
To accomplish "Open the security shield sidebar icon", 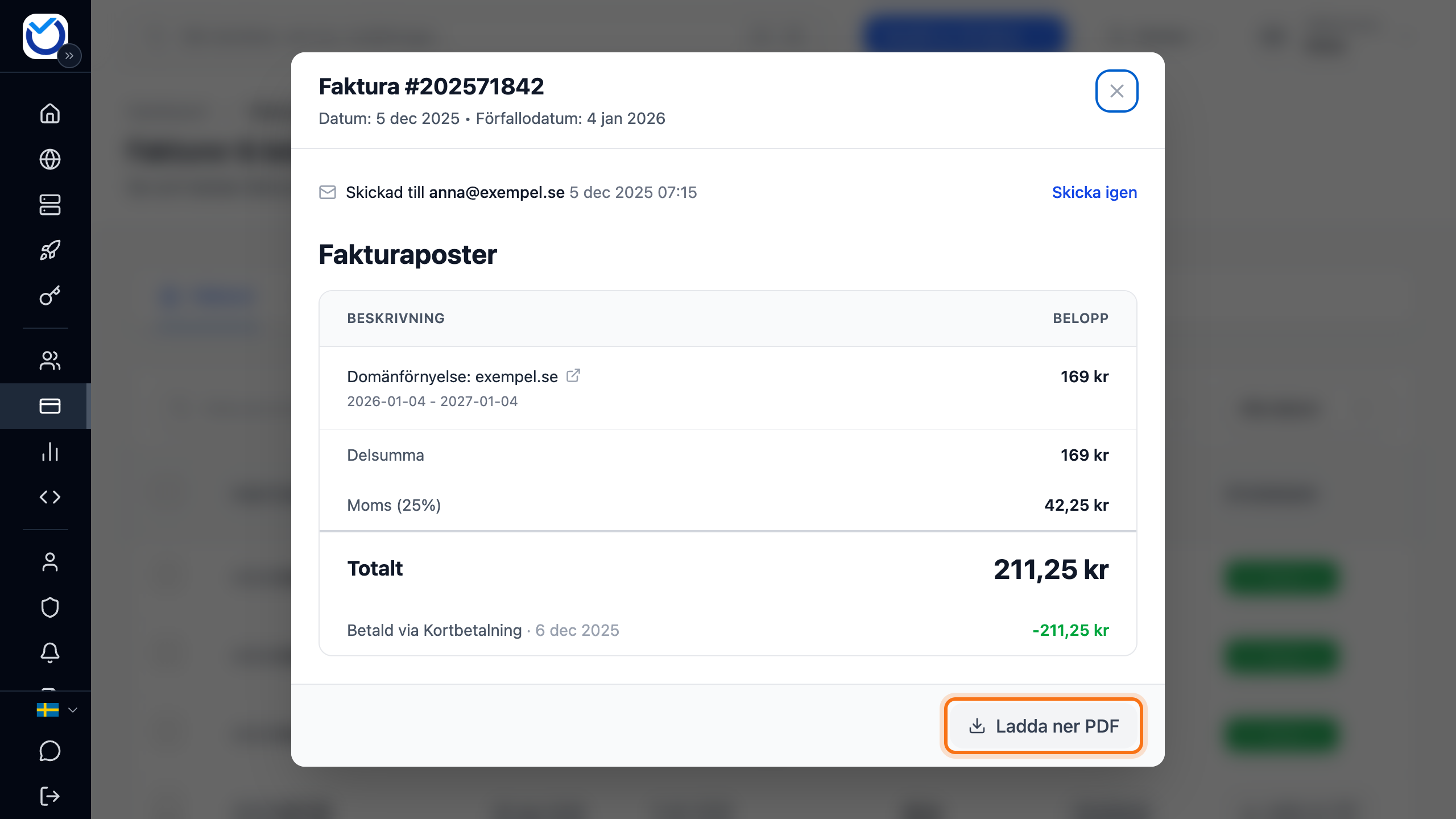I will [50, 607].
